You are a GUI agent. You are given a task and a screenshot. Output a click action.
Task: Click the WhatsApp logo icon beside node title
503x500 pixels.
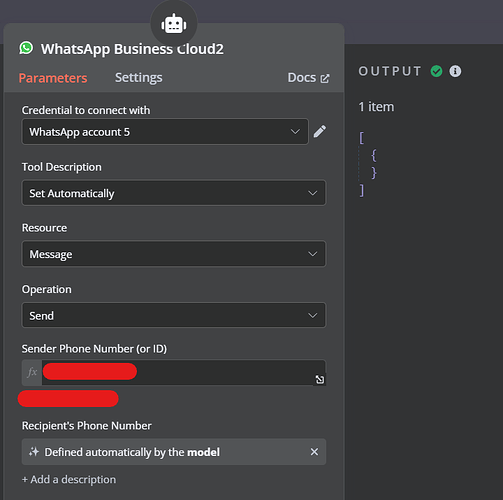pos(26,48)
